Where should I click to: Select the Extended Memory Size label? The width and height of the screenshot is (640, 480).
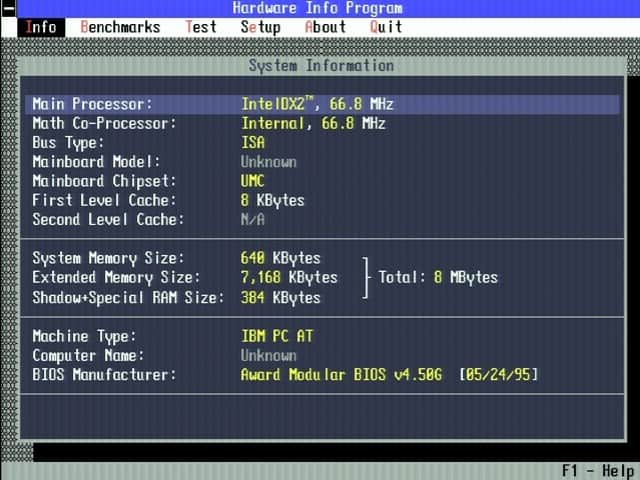pos(116,278)
